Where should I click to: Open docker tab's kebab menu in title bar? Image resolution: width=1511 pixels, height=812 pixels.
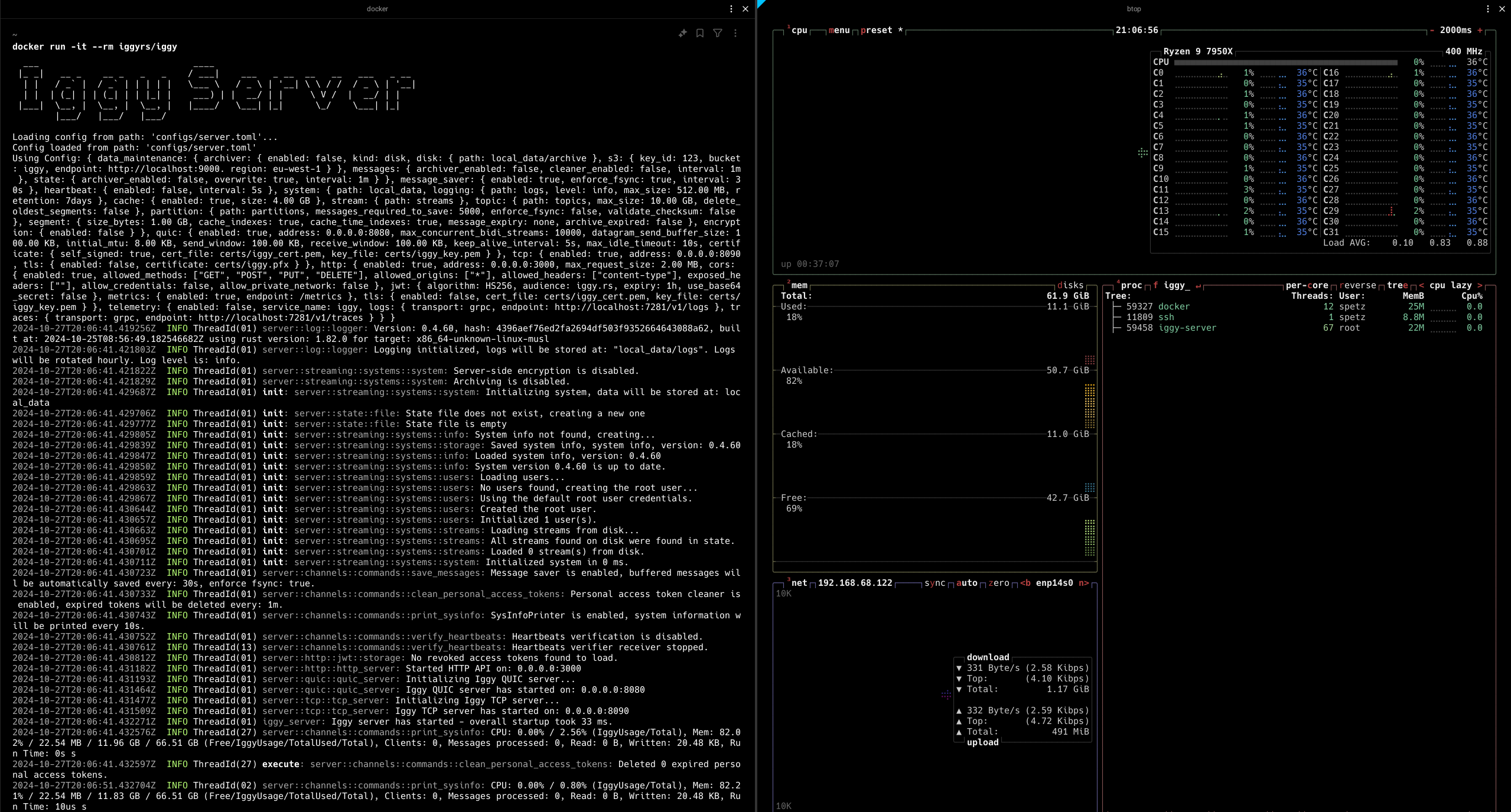[731, 9]
